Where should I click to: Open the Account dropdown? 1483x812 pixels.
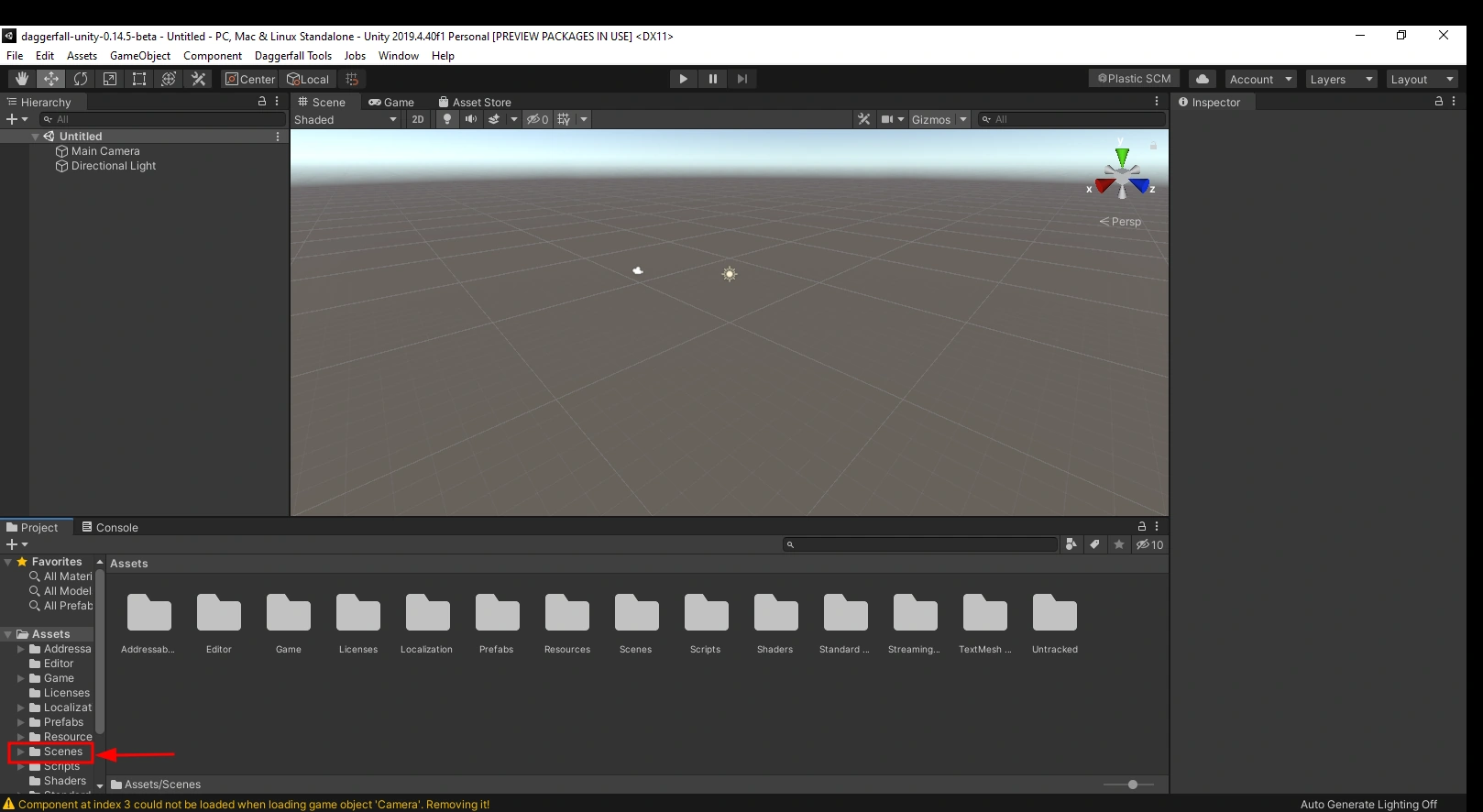tap(1260, 79)
